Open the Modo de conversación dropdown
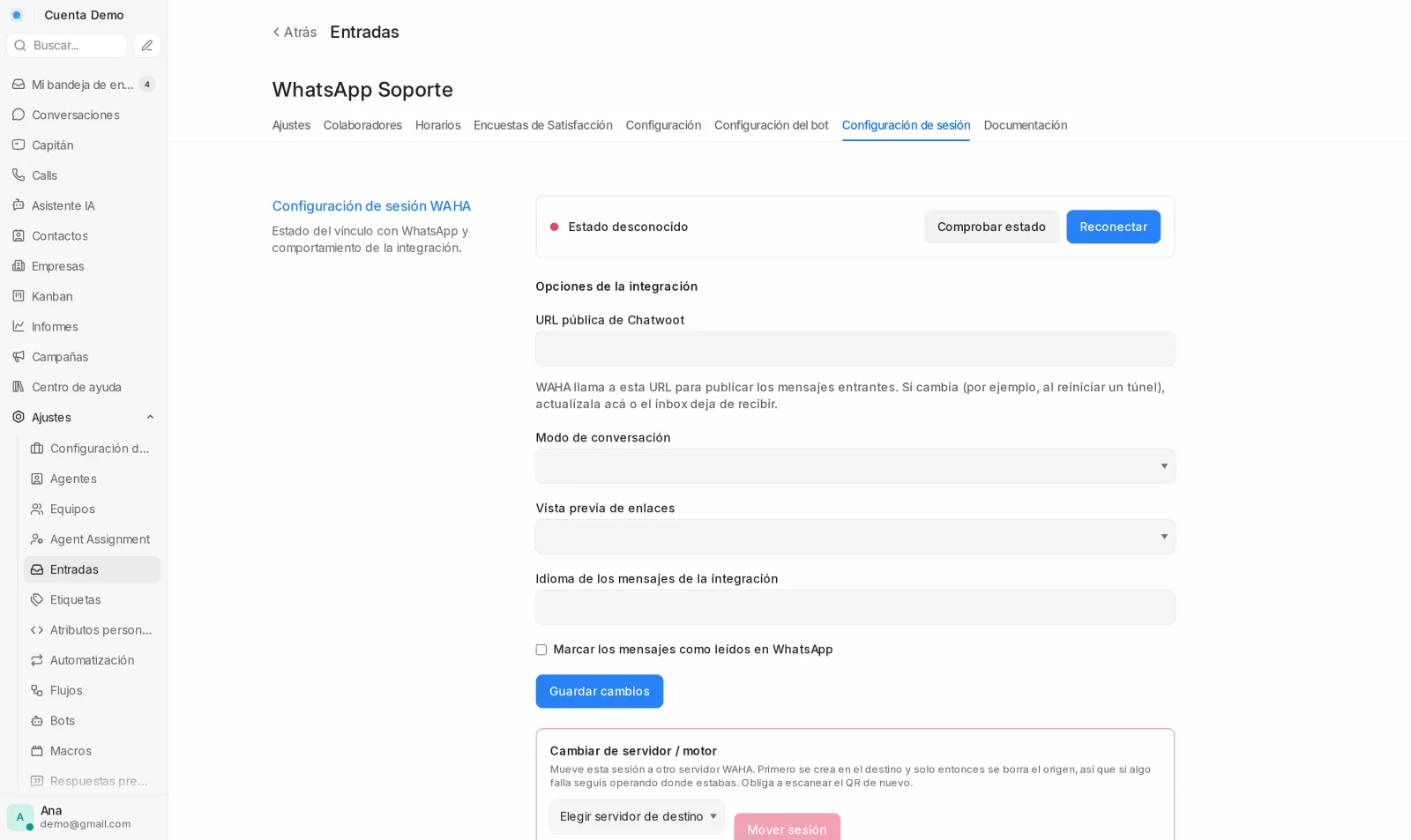Screen dimensions: 1411x840 (855, 466)
